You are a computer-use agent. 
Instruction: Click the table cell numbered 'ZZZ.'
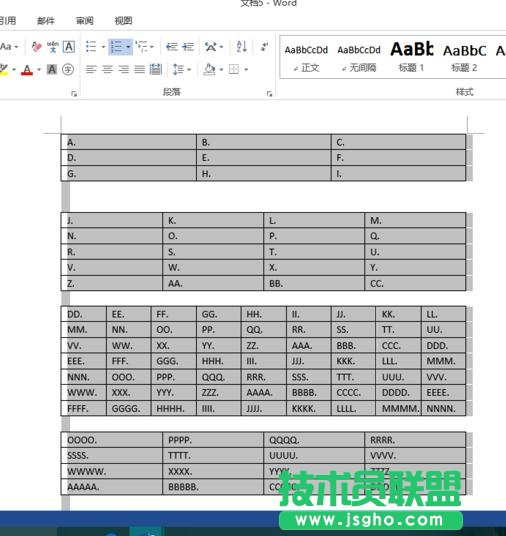point(218,393)
